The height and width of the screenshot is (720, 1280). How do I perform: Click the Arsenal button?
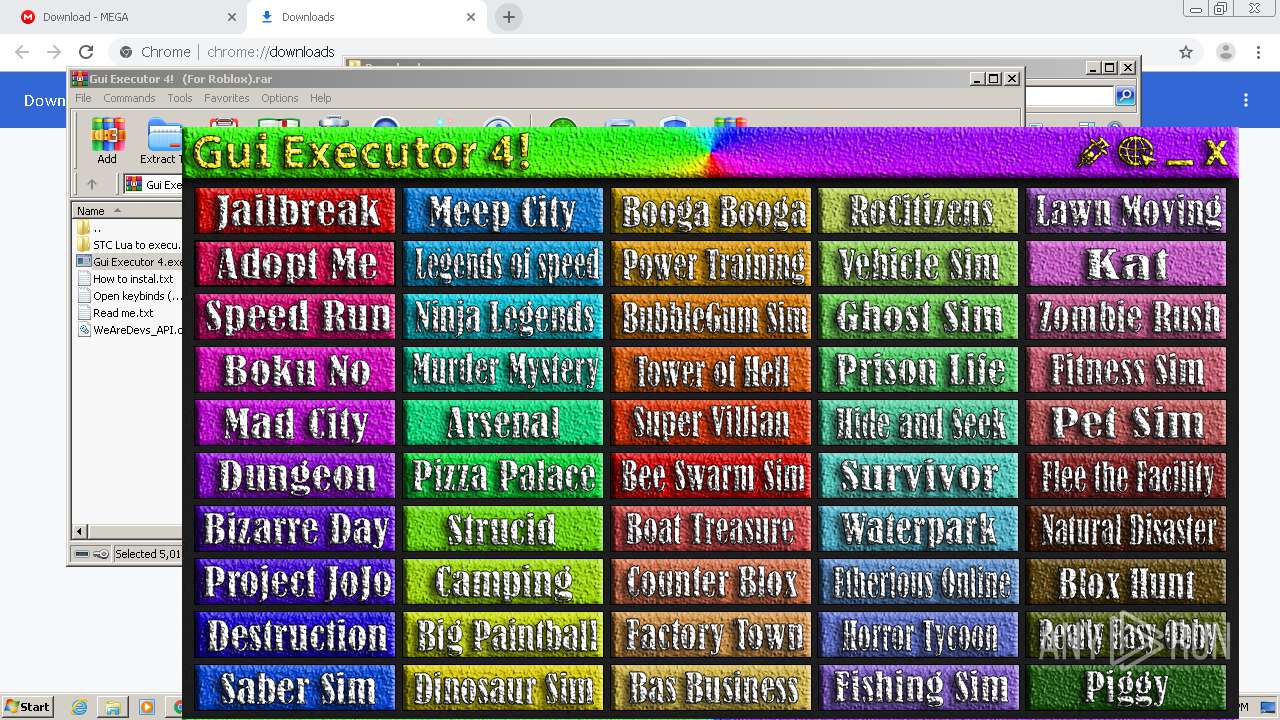[x=503, y=423]
